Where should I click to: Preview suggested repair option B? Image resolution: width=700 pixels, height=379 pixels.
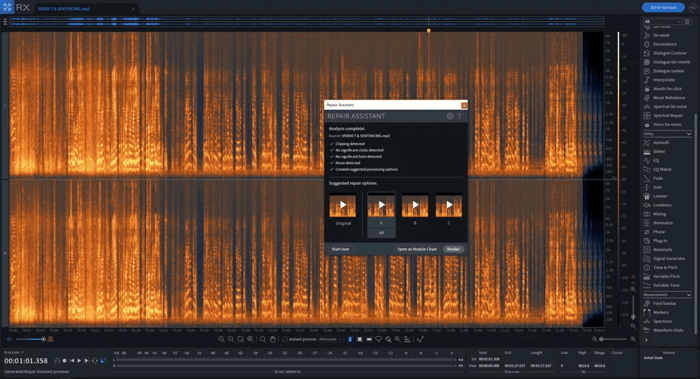pyautogui.click(x=415, y=205)
